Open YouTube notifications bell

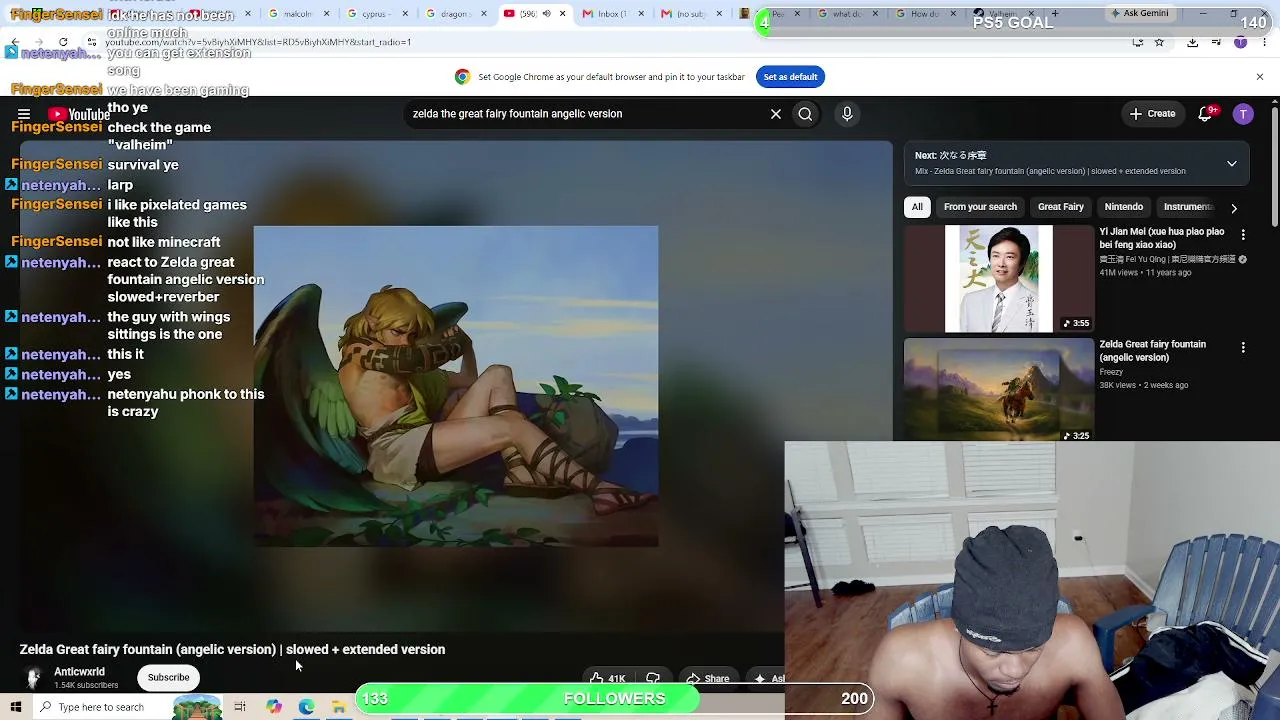coord(1205,114)
